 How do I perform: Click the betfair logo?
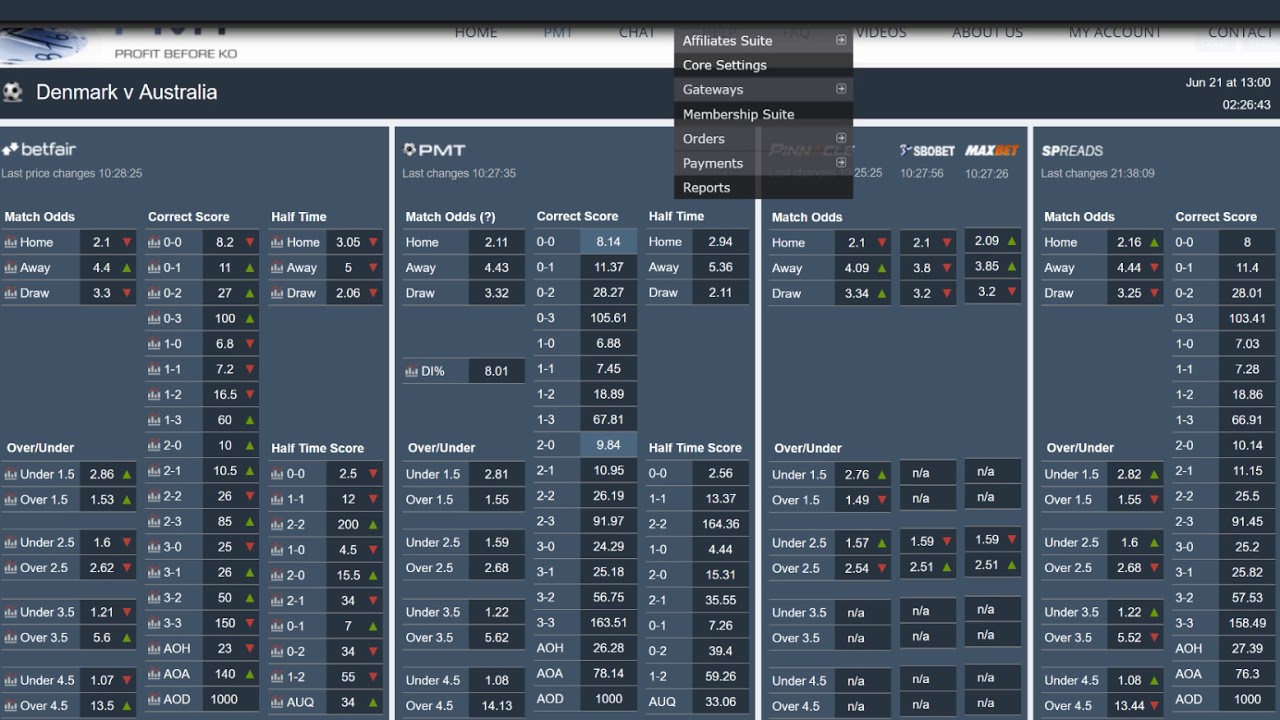(39, 149)
